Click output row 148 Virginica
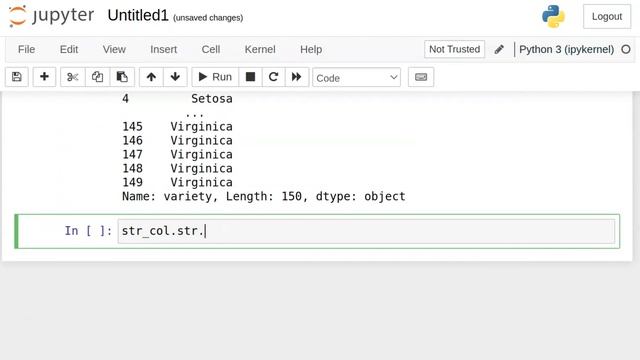 click(177, 168)
